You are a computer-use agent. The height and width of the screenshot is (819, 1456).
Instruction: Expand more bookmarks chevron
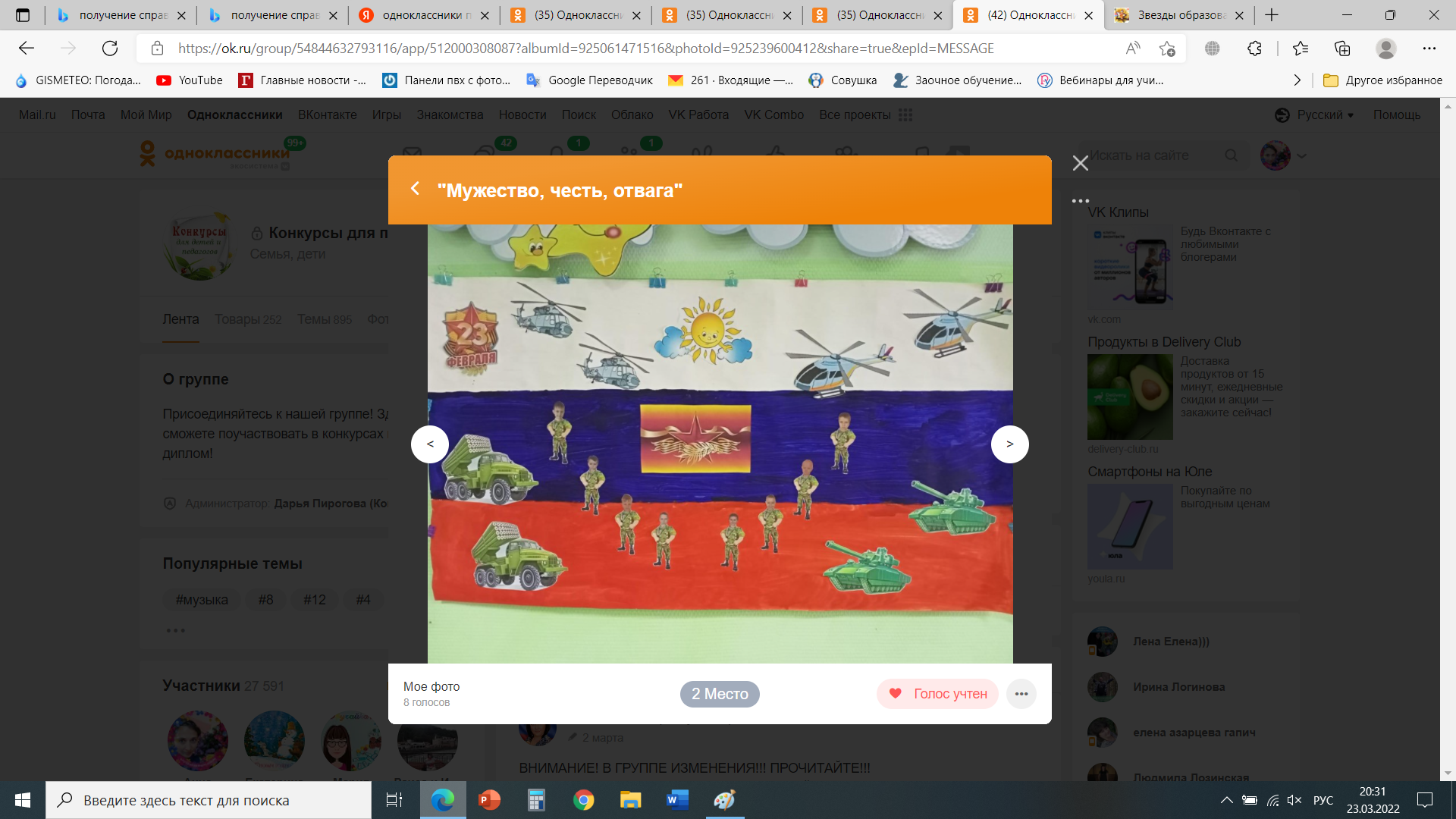coord(1297,80)
